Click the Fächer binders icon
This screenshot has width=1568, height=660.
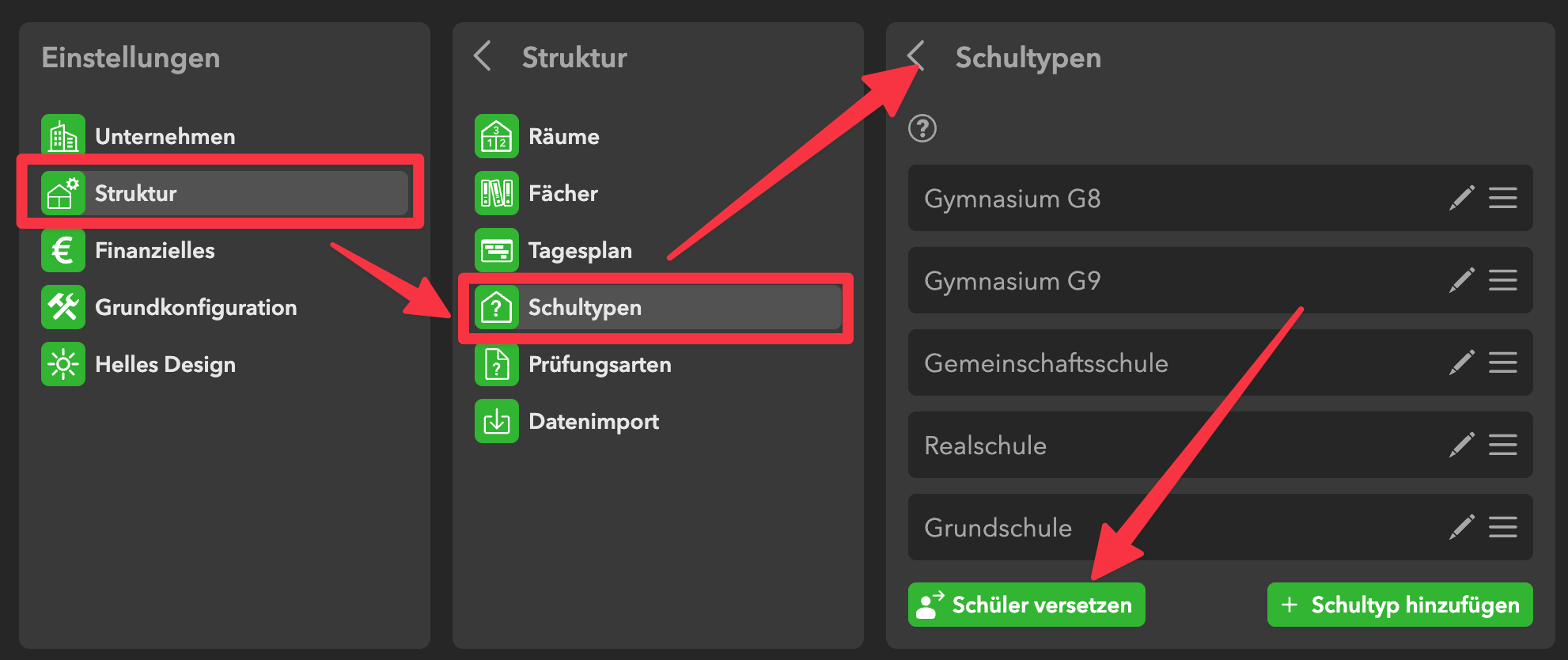point(497,193)
